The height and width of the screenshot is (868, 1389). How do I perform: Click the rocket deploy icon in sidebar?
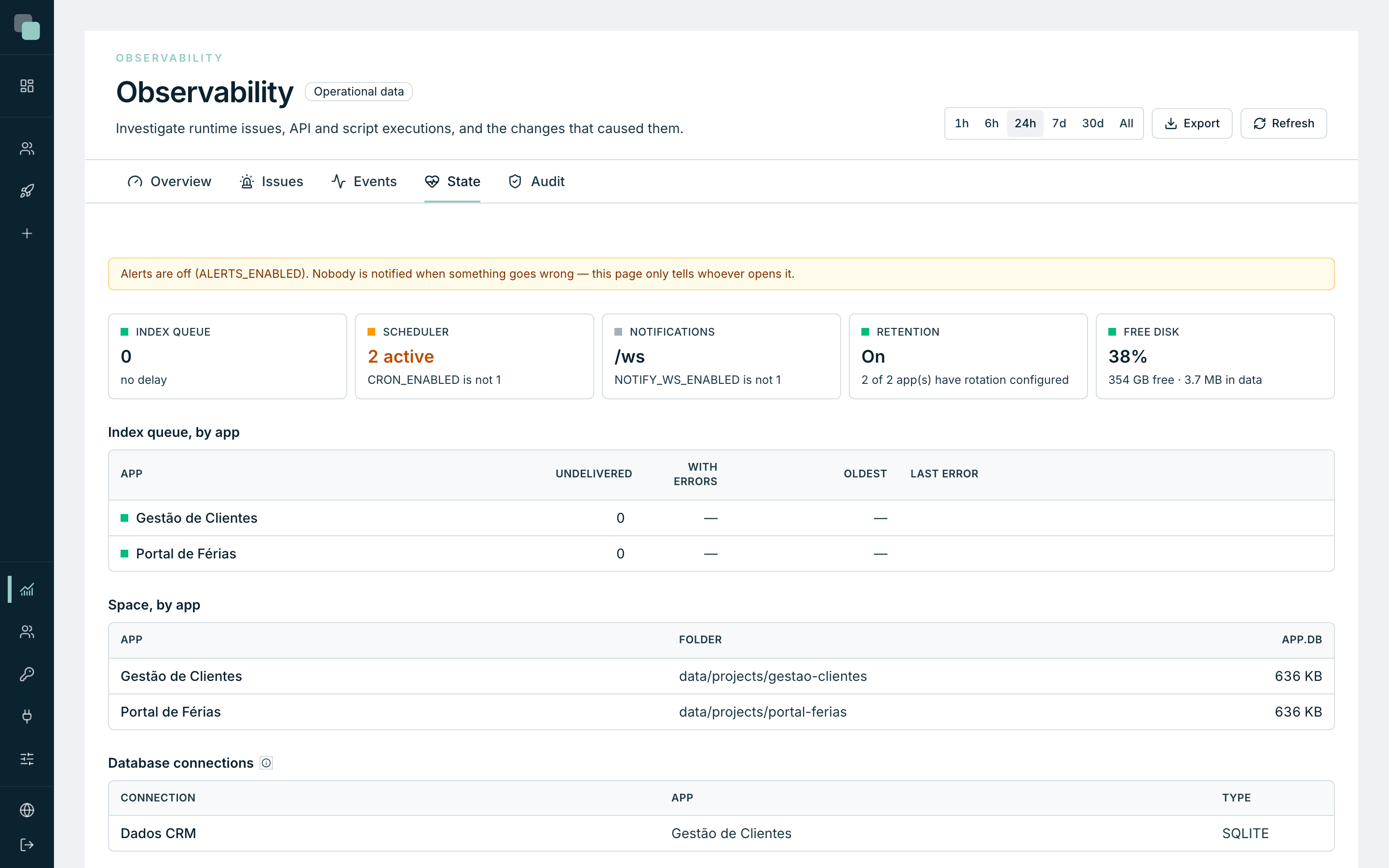[27, 191]
